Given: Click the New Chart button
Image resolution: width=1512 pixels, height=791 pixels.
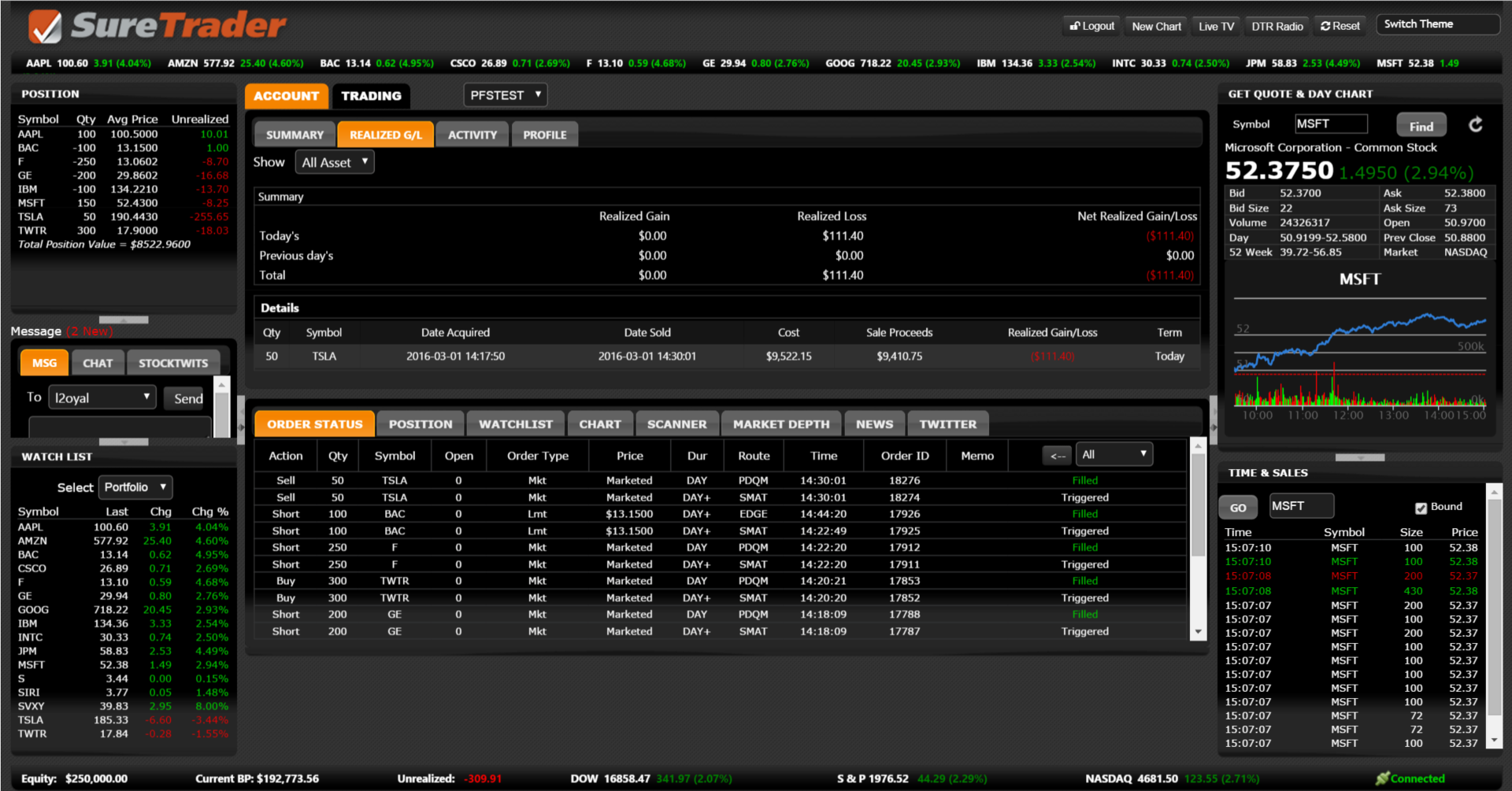Looking at the screenshot, I should (x=1156, y=26).
